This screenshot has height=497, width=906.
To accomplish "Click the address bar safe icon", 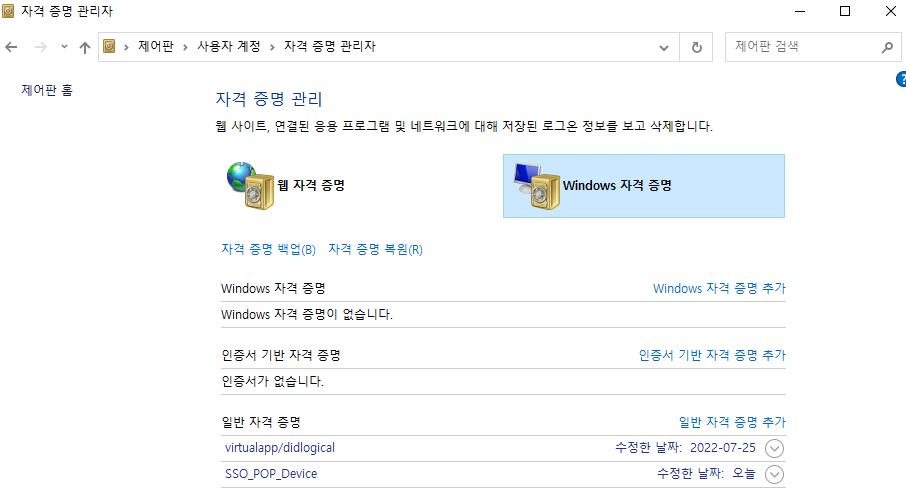I will 109,46.
